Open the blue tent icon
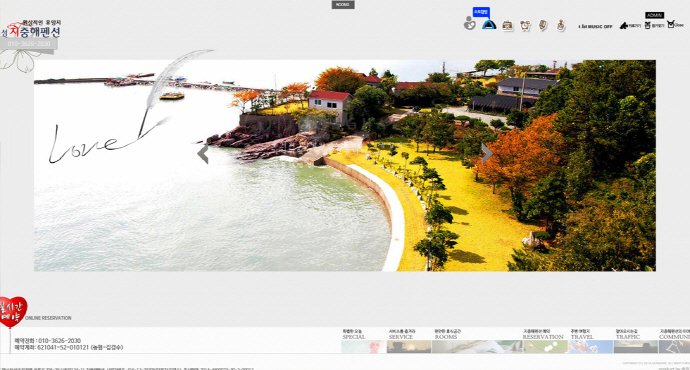690x370 pixels. [488, 25]
